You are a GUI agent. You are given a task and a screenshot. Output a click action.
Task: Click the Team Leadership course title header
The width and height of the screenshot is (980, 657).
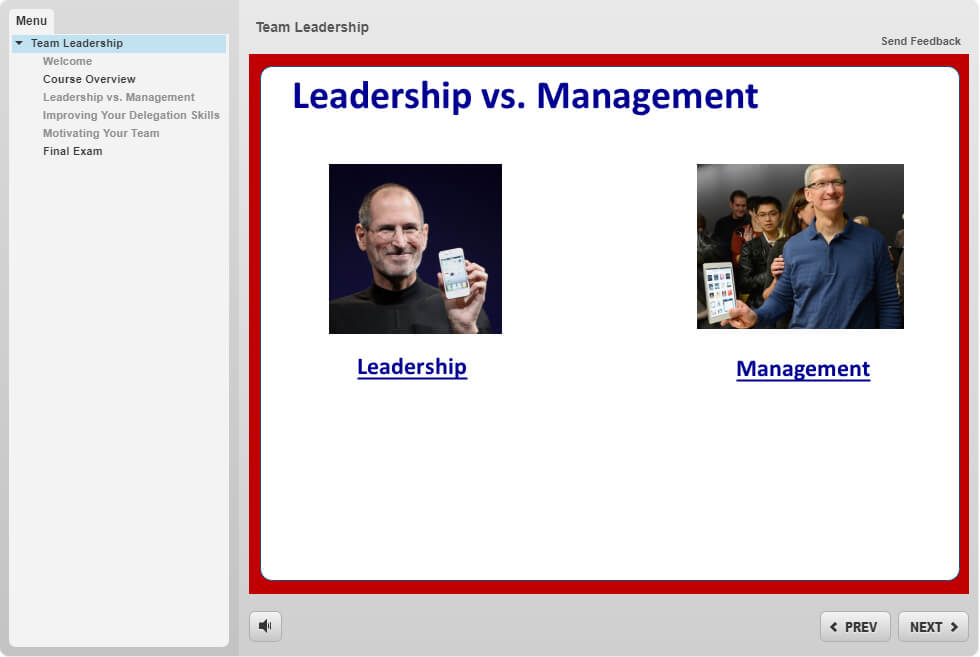click(312, 28)
